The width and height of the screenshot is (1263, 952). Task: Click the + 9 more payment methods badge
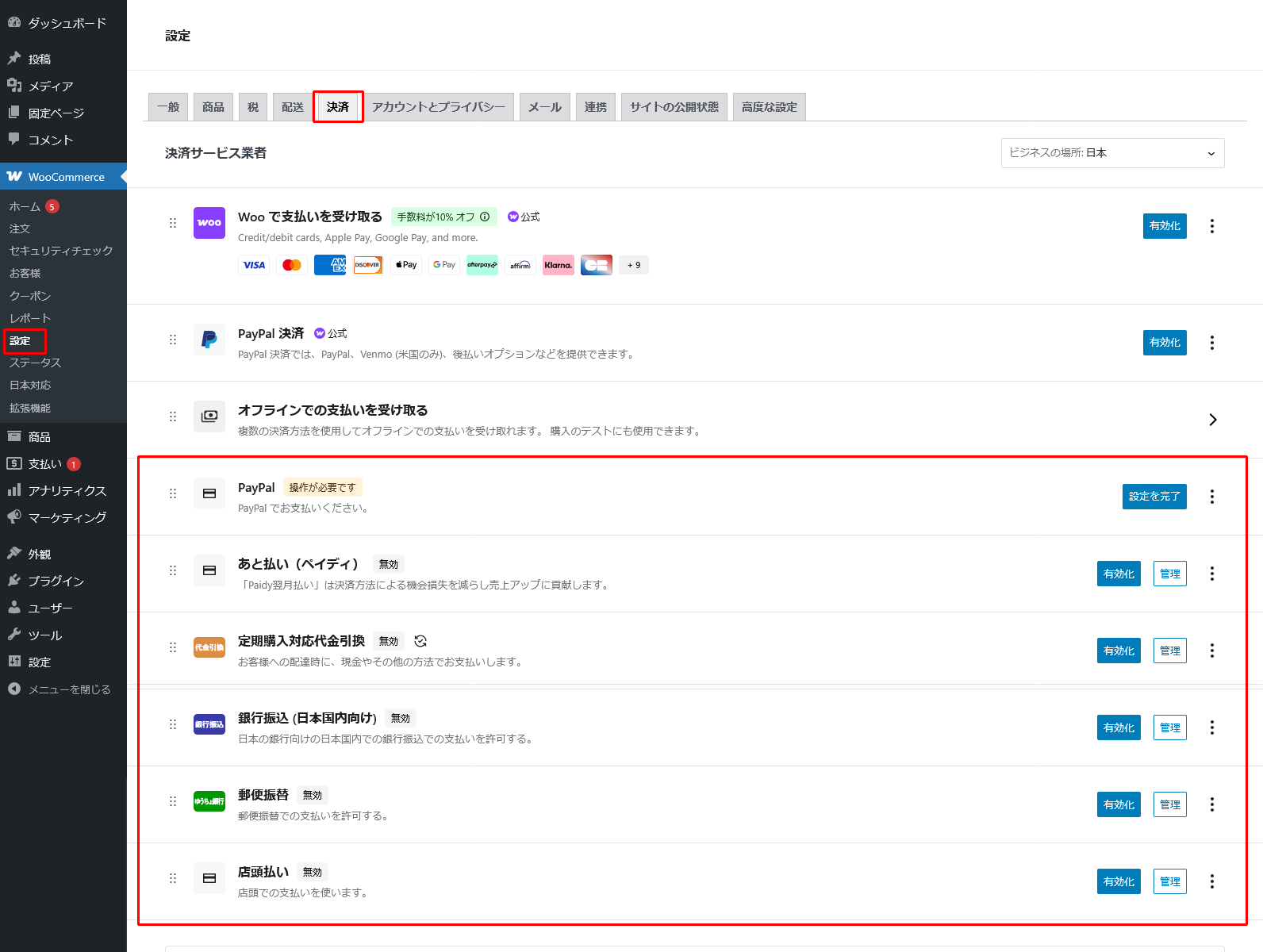pos(634,265)
